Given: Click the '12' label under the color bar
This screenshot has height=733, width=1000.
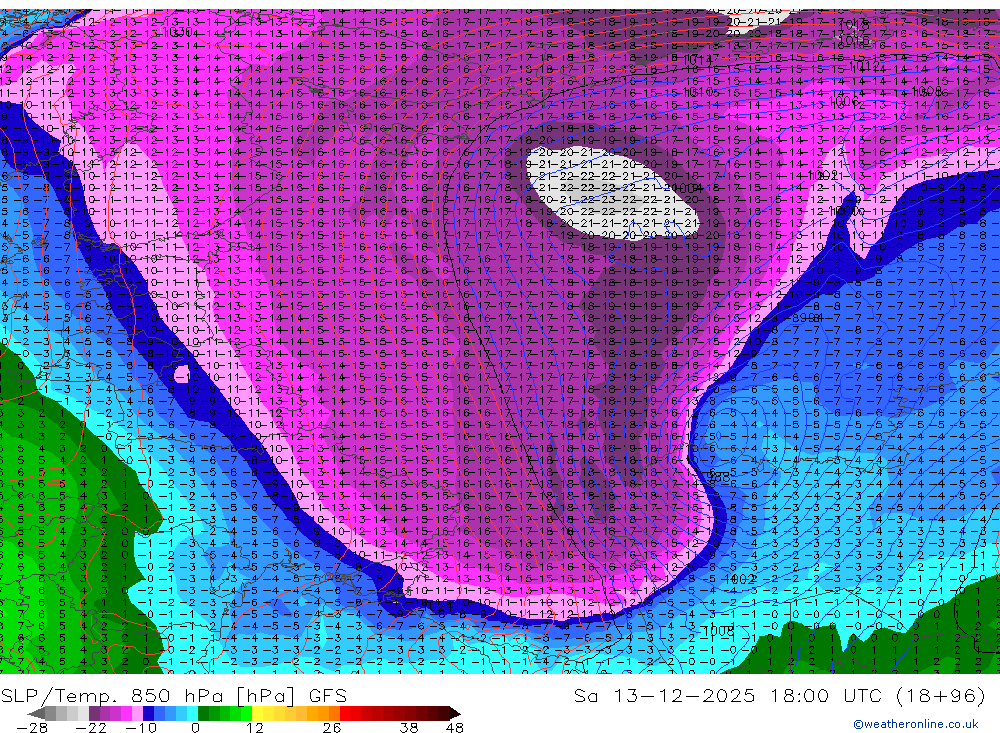Looking at the screenshot, I should pyautogui.click(x=255, y=728).
